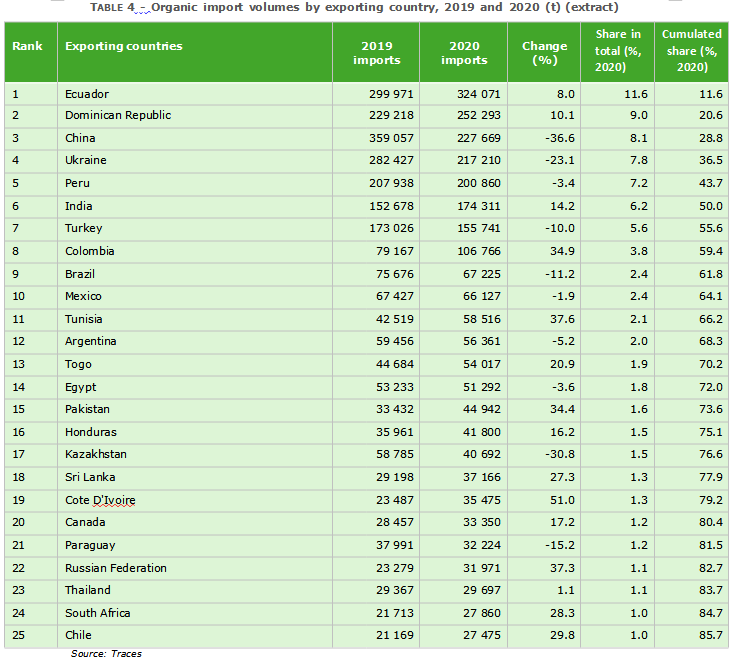Viewport: 735px width, 665px height.
Task: Click Ukraine's change value -23.1
Action: coord(560,160)
